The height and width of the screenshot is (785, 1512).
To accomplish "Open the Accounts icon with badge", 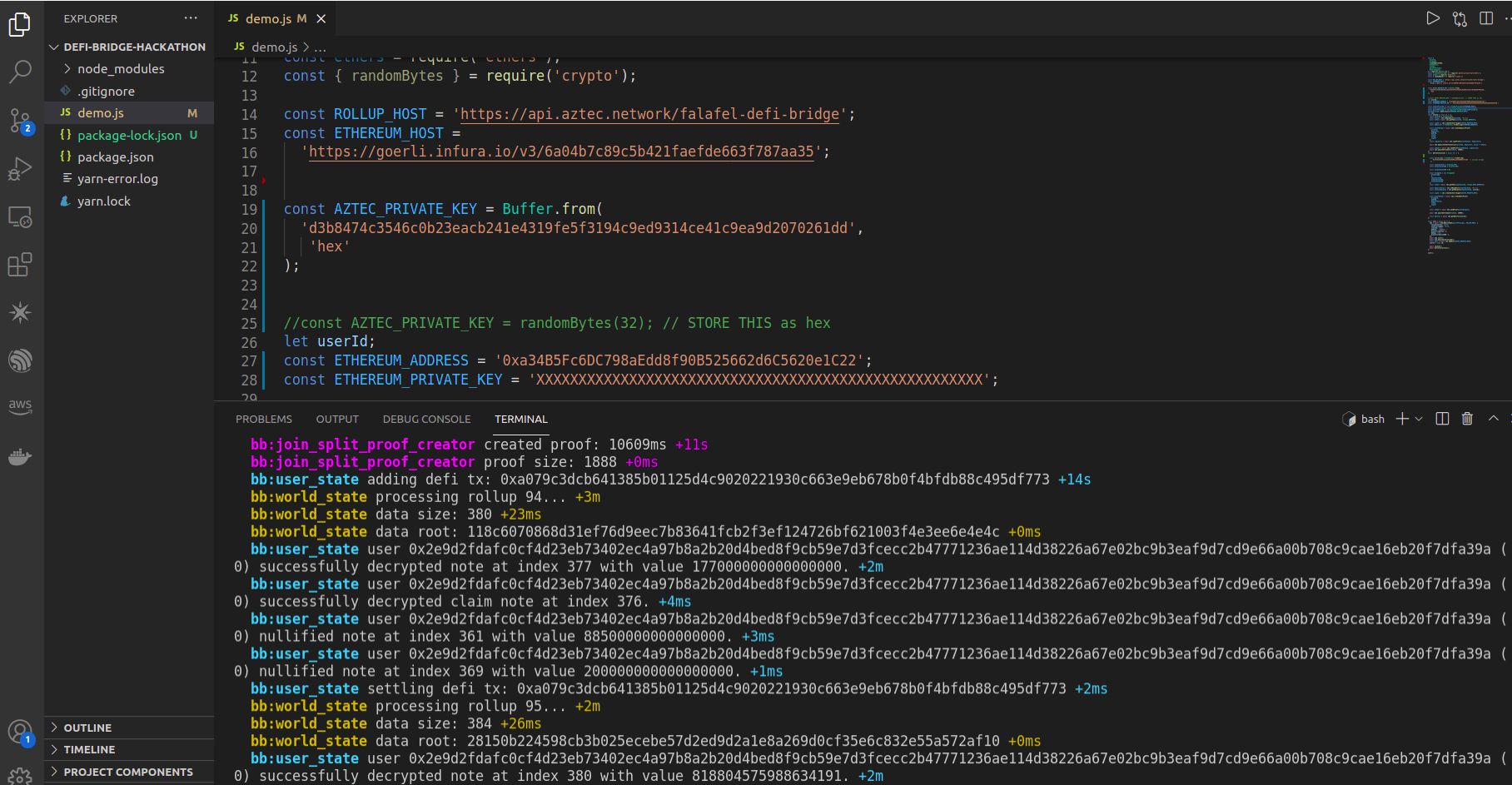I will coord(20,733).
